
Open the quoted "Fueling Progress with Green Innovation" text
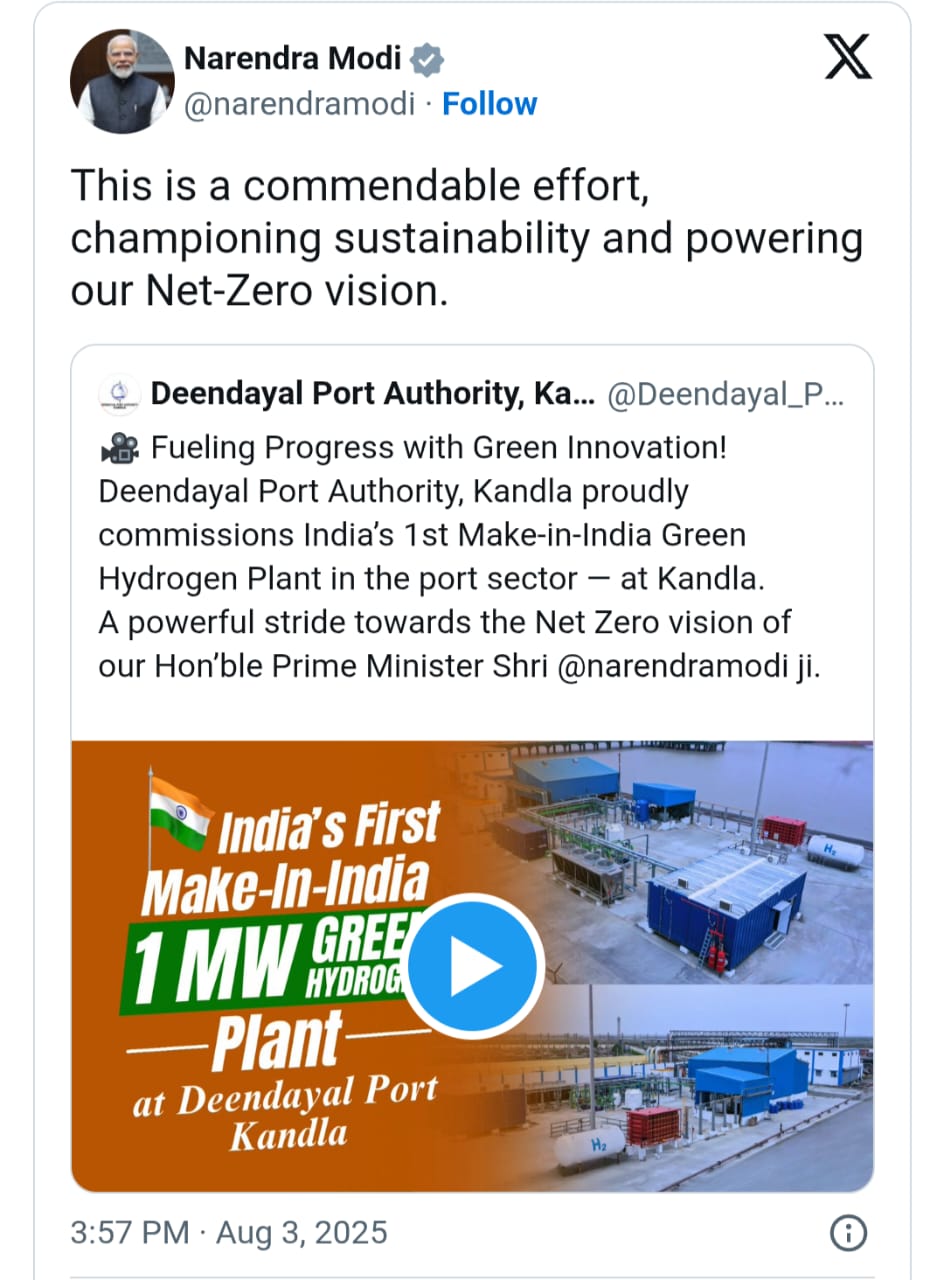pyautogui.click(x=438, y=448)
